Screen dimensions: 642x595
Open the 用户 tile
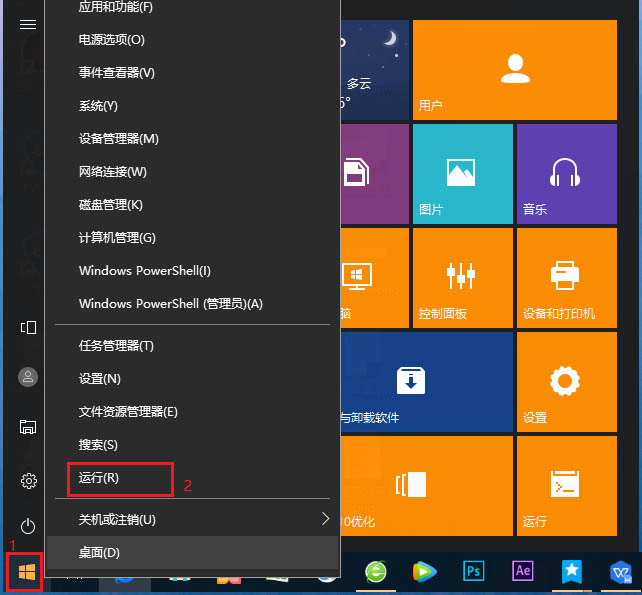coord(514,69)
